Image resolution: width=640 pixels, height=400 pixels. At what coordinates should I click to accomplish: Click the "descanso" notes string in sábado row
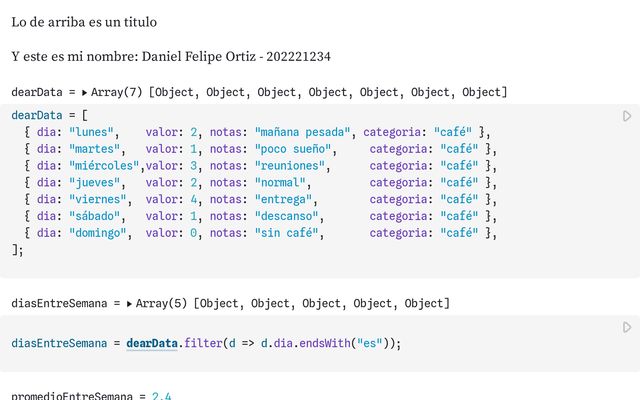click(286, 216)
